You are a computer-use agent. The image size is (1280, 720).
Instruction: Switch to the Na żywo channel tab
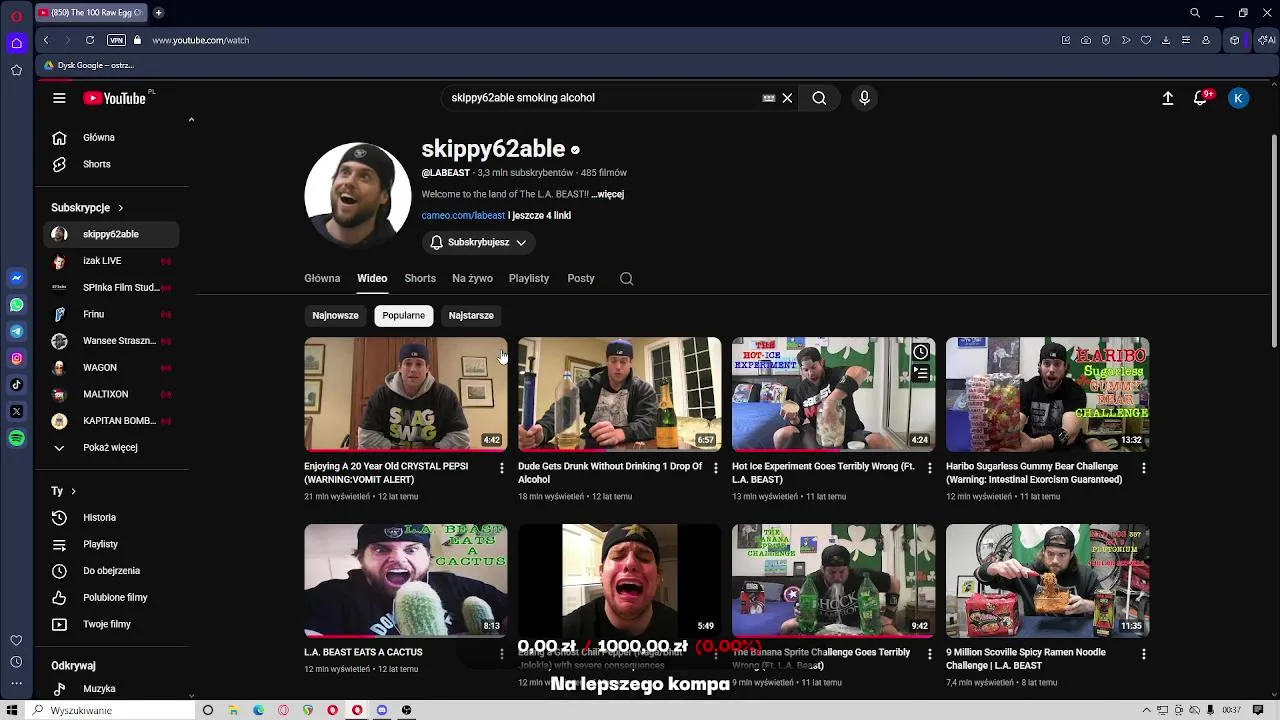[x=472, y=279]
